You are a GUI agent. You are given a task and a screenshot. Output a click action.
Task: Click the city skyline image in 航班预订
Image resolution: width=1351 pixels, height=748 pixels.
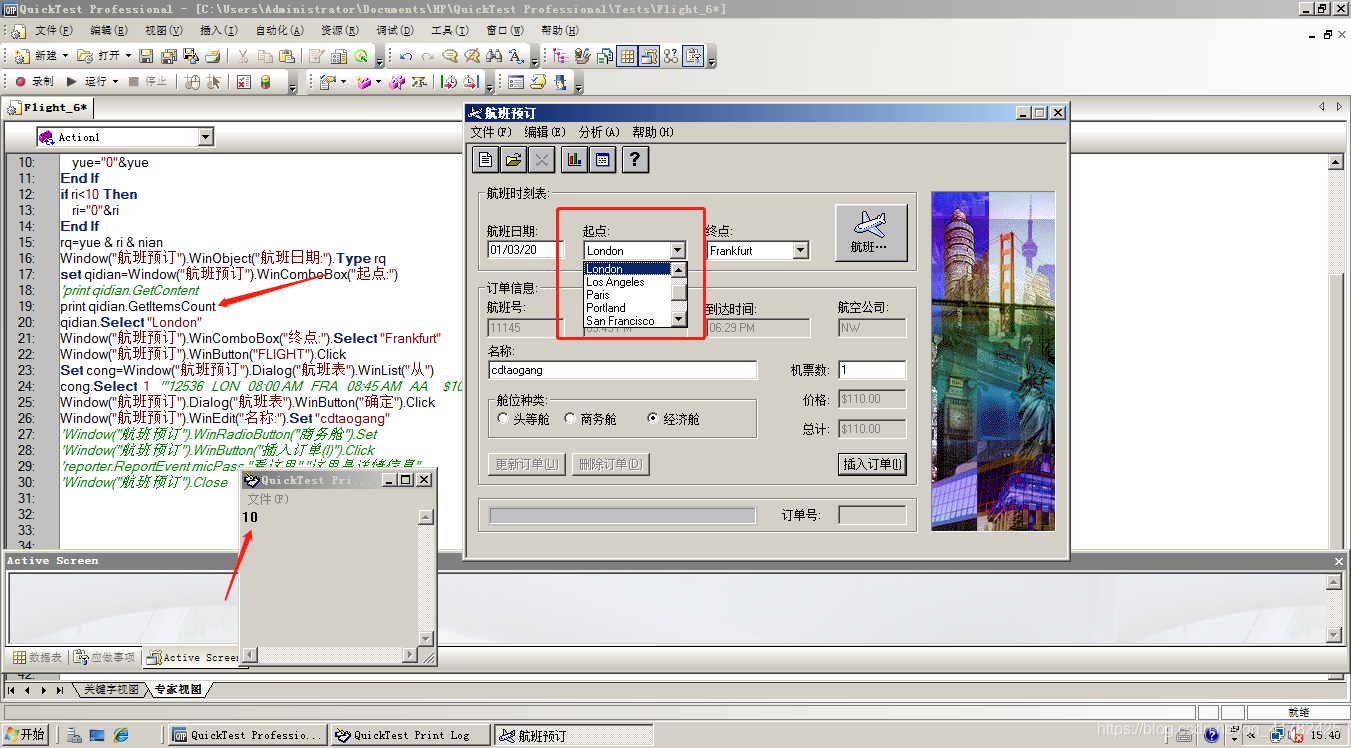point(993,360)
